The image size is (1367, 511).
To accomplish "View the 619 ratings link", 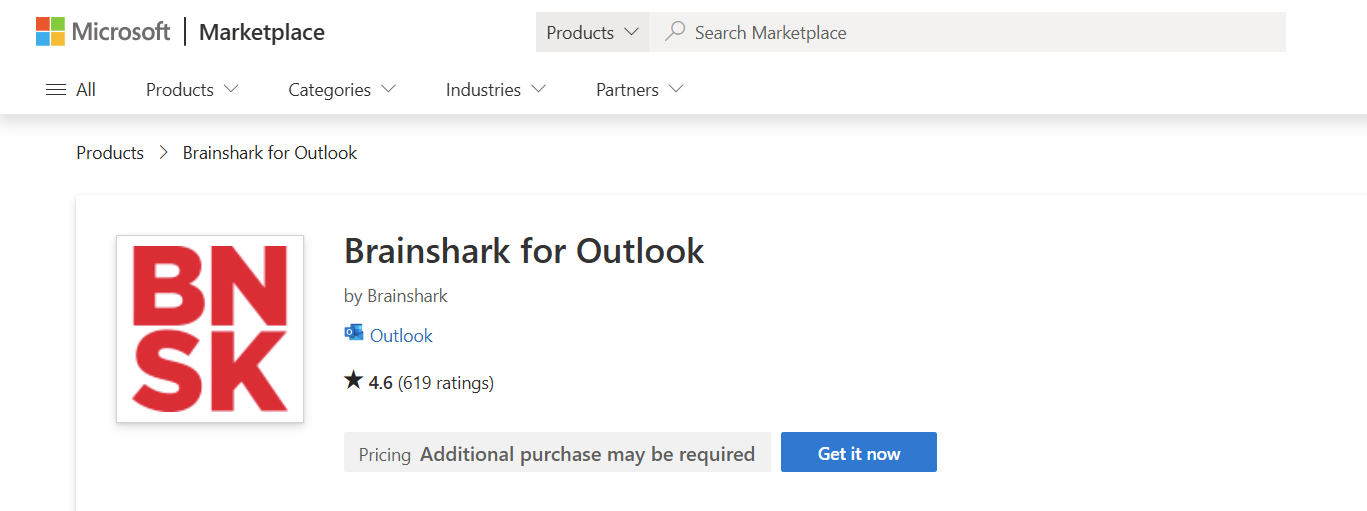I will point(446,382).
